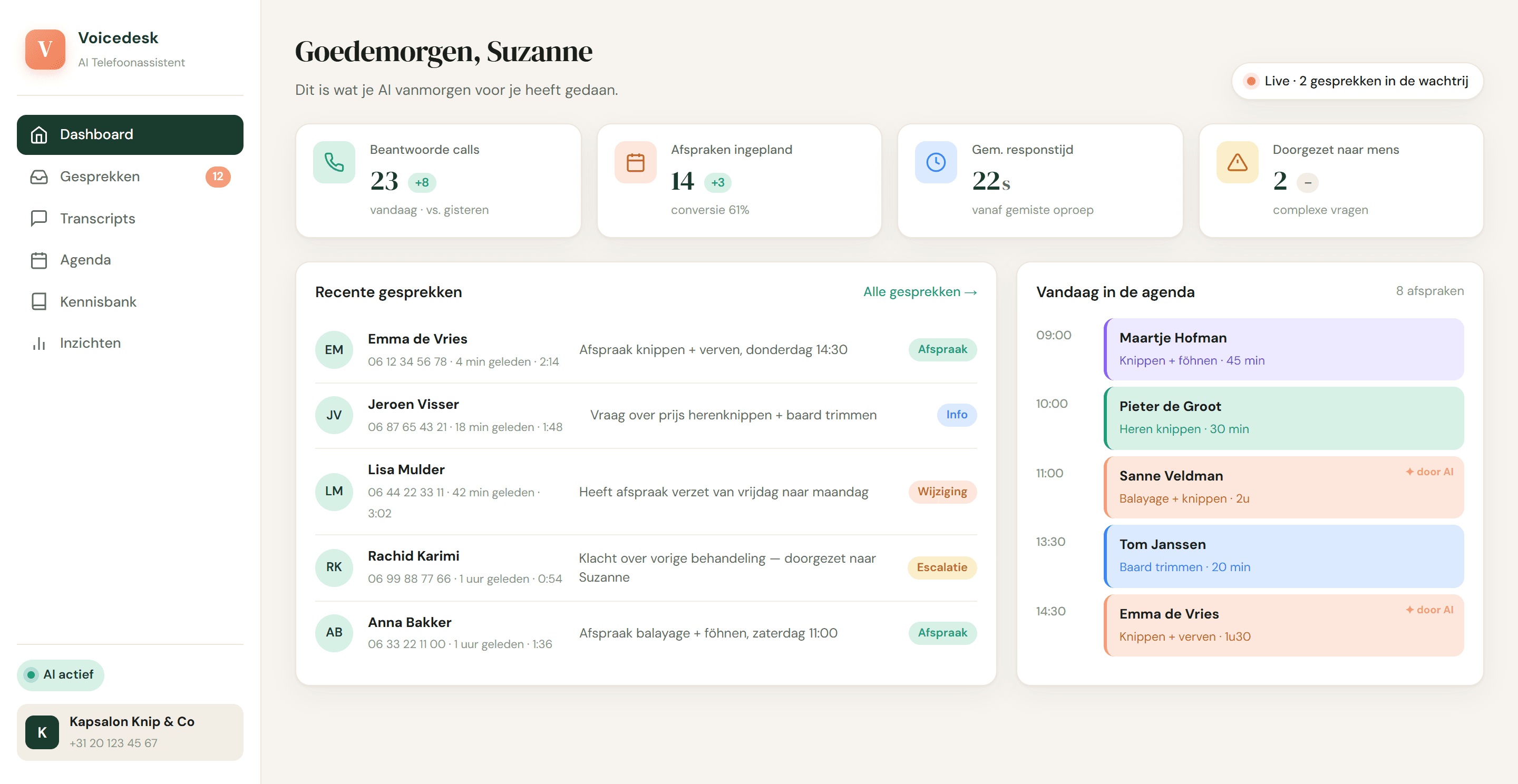Click the Inzichten bar chart icon
The width and height of the screenshot is (1518, 784).
(x=39, y=344)
